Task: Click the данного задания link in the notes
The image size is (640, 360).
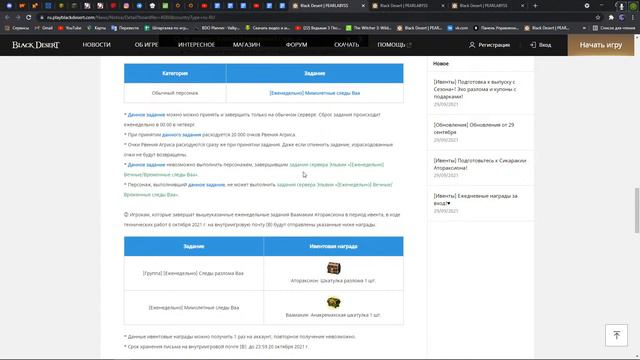Action: point(181,135)
